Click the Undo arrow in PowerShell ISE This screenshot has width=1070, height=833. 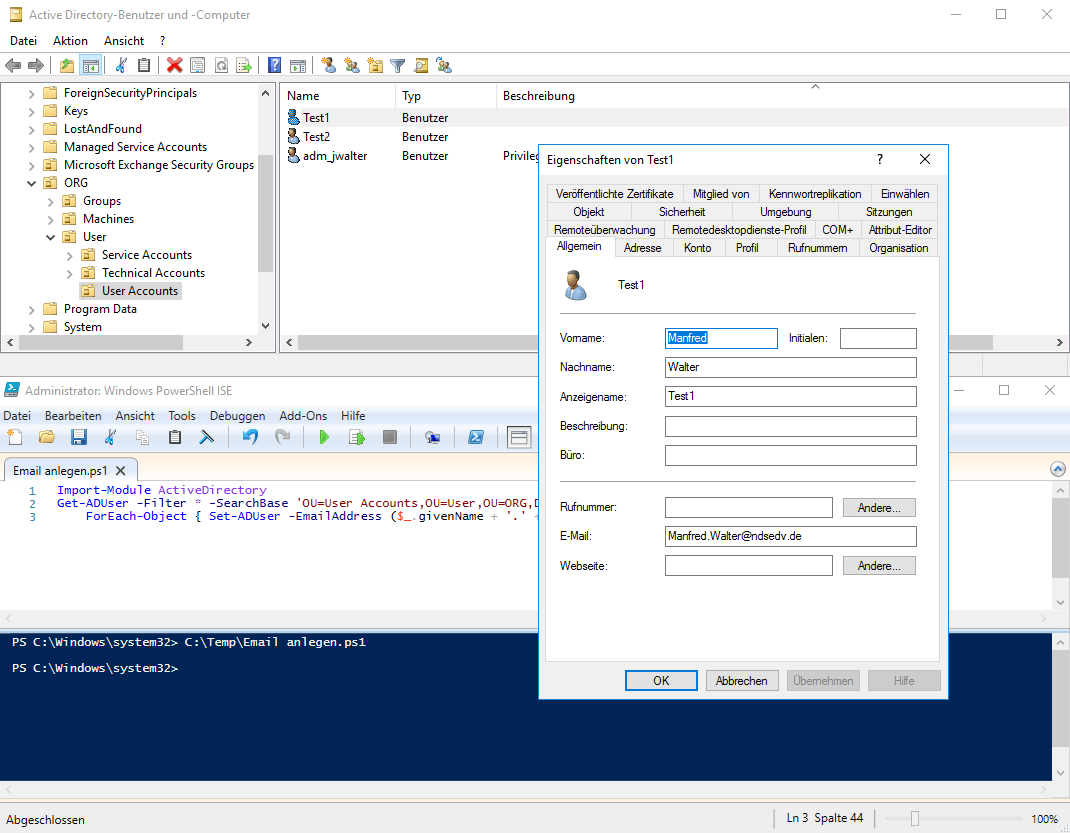coord(250,437)
